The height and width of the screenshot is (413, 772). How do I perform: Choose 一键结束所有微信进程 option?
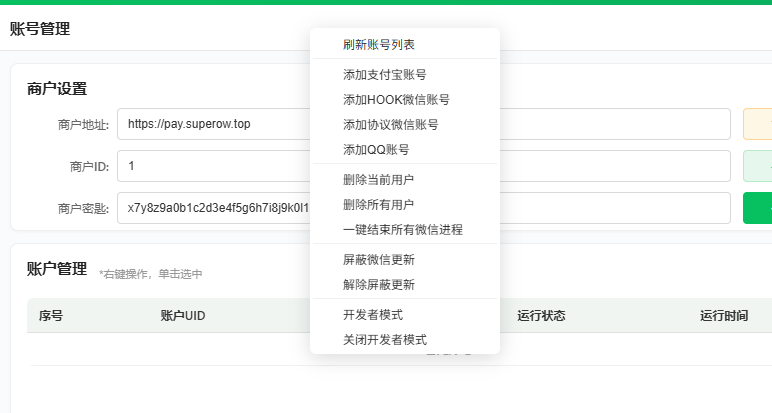pos(405,230)
